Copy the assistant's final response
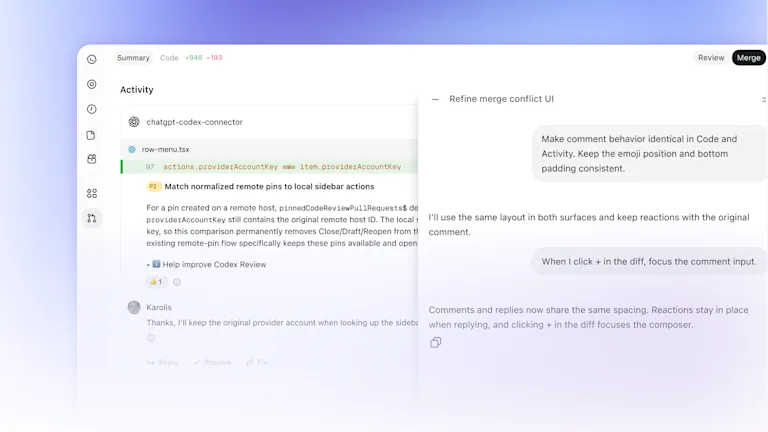This screenshot has height=432, width=768. 435,342
